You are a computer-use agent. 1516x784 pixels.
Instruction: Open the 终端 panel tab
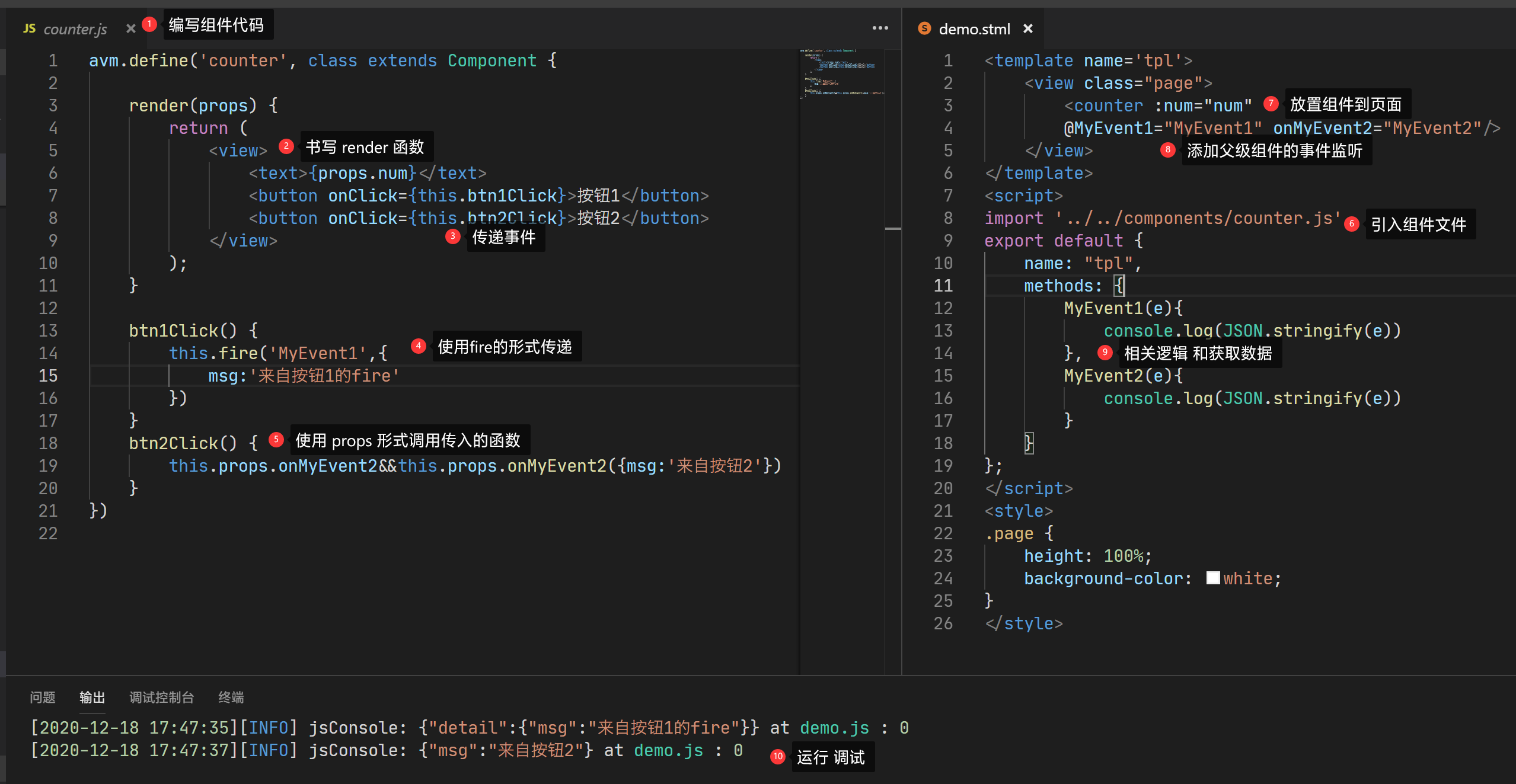click(x=231, y=697)
